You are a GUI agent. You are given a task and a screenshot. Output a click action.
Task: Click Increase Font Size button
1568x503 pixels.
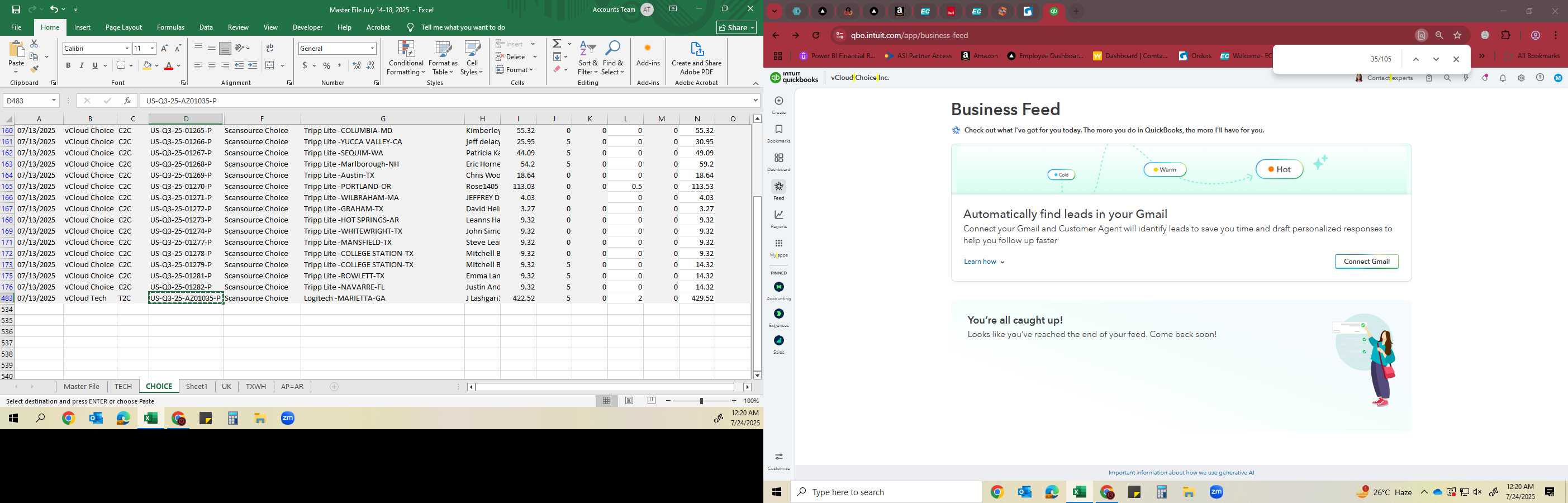pyautogui.click(x=164, y=48)
